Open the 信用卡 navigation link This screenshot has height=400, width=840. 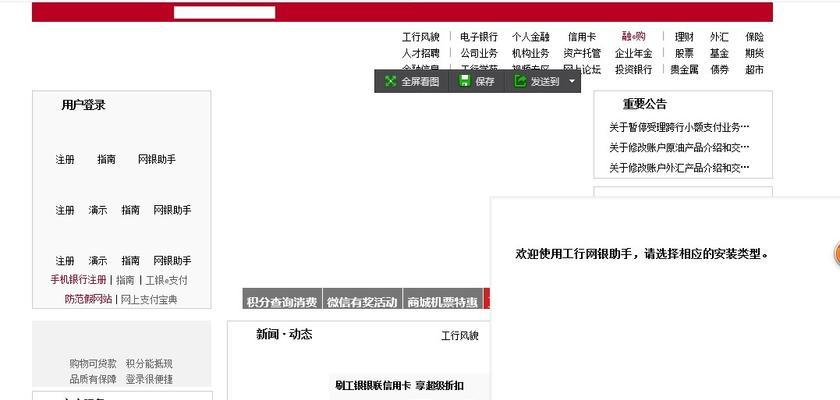582,37
